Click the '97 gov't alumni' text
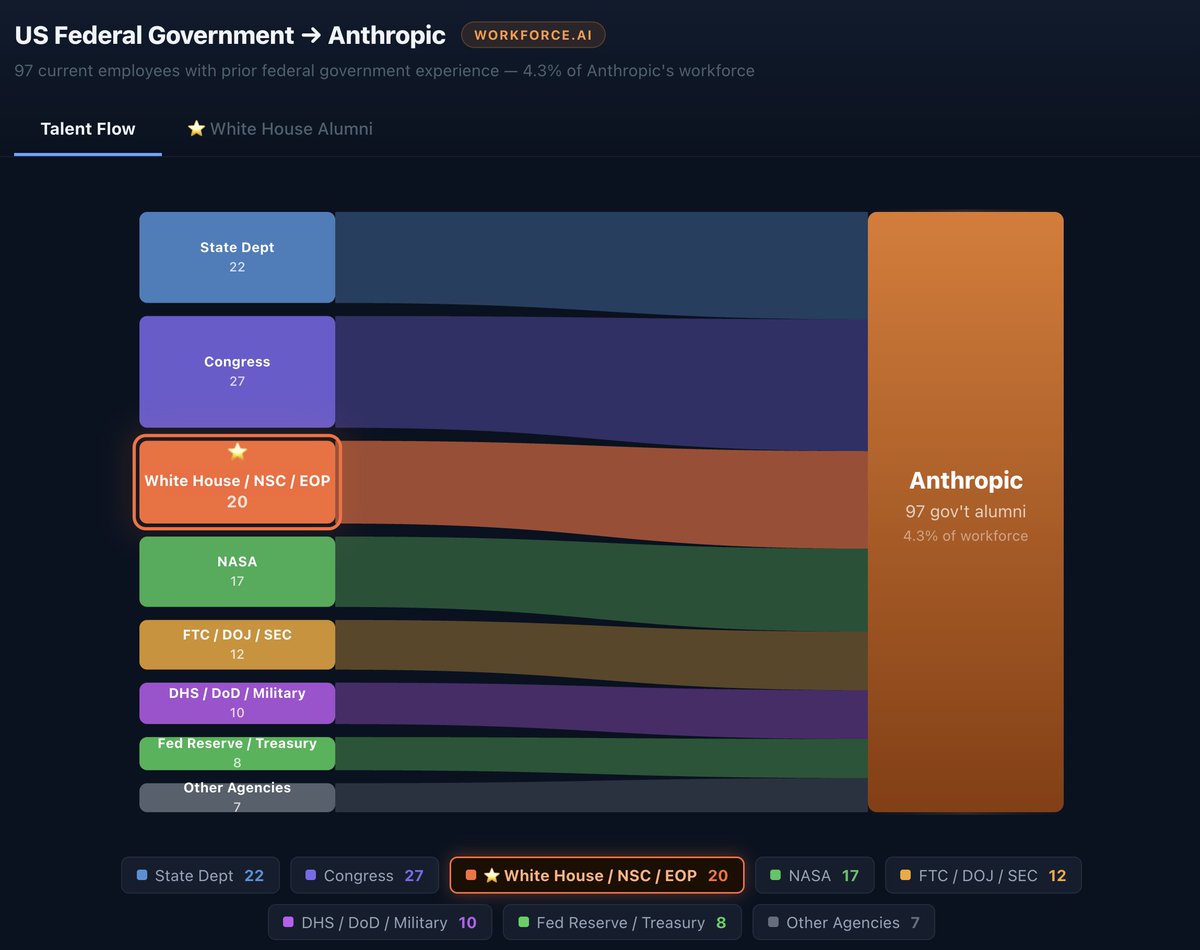This screenshot has width=1200, height=950. click(965, 512)
